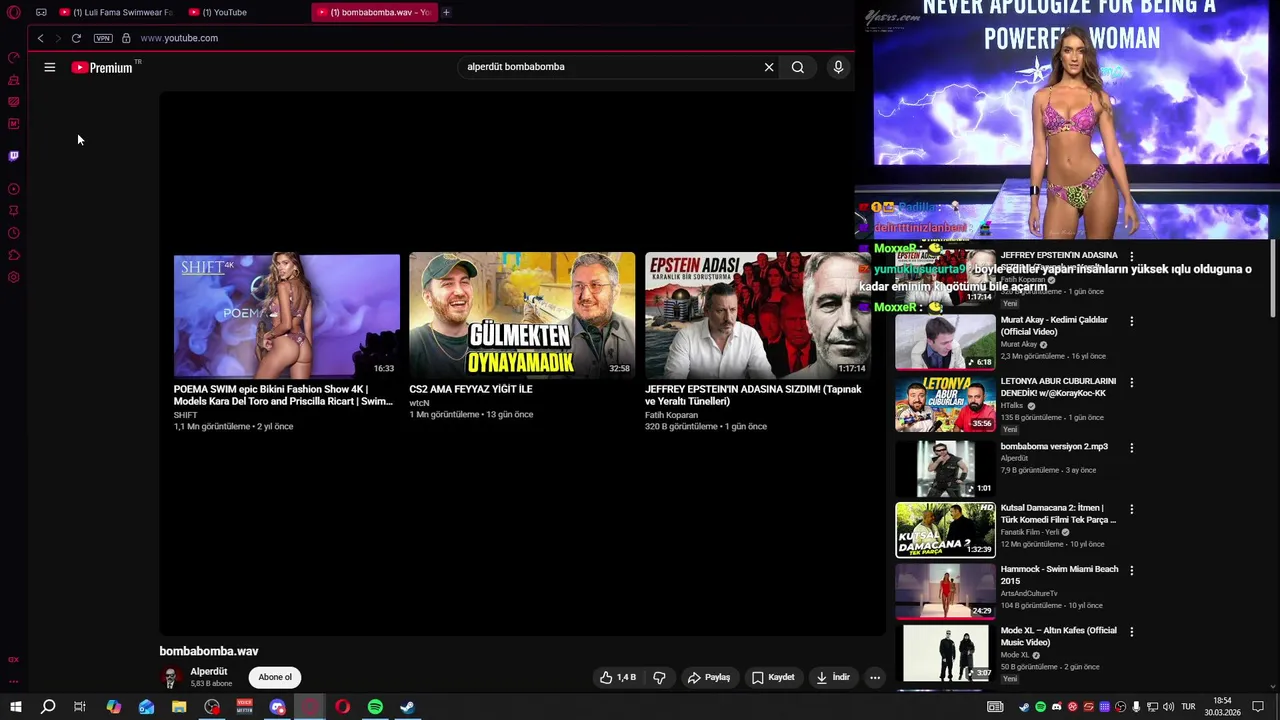This screenshot has width=1280, height=720.
Task: Open Spotify from the taskbar
Action: [375, 707]
